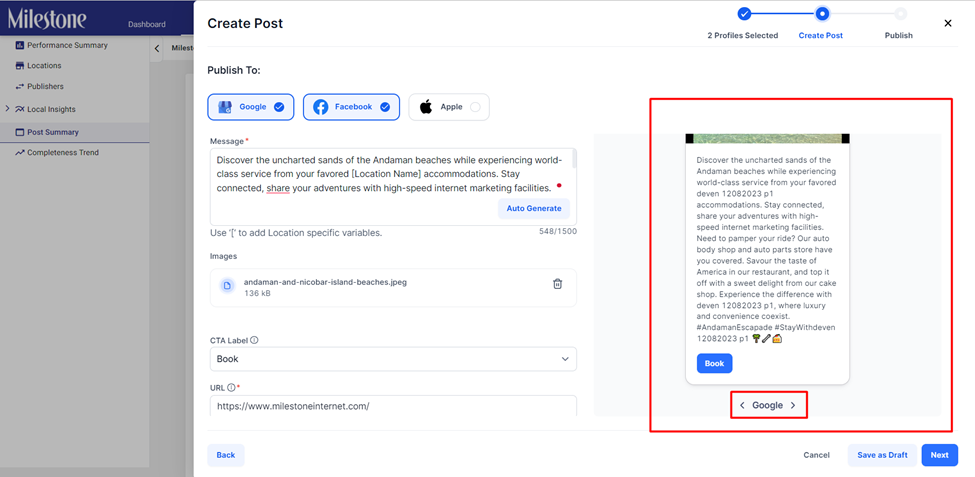Image resolution: width=975 pixels, height=477 pixels.
Task: Click the Post Summary sidebar icon
Action: (x=19, y=132)
